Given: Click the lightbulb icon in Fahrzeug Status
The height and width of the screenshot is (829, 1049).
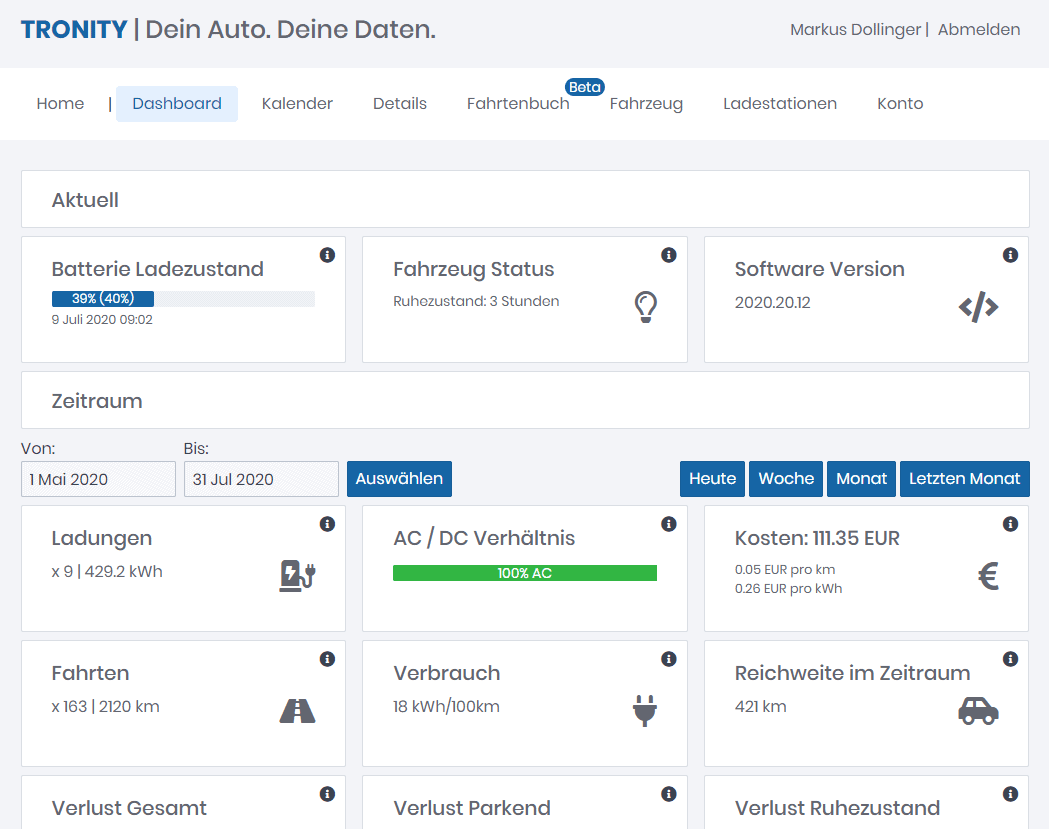Looking at the screenshot, I should click(x=646, y=307).
